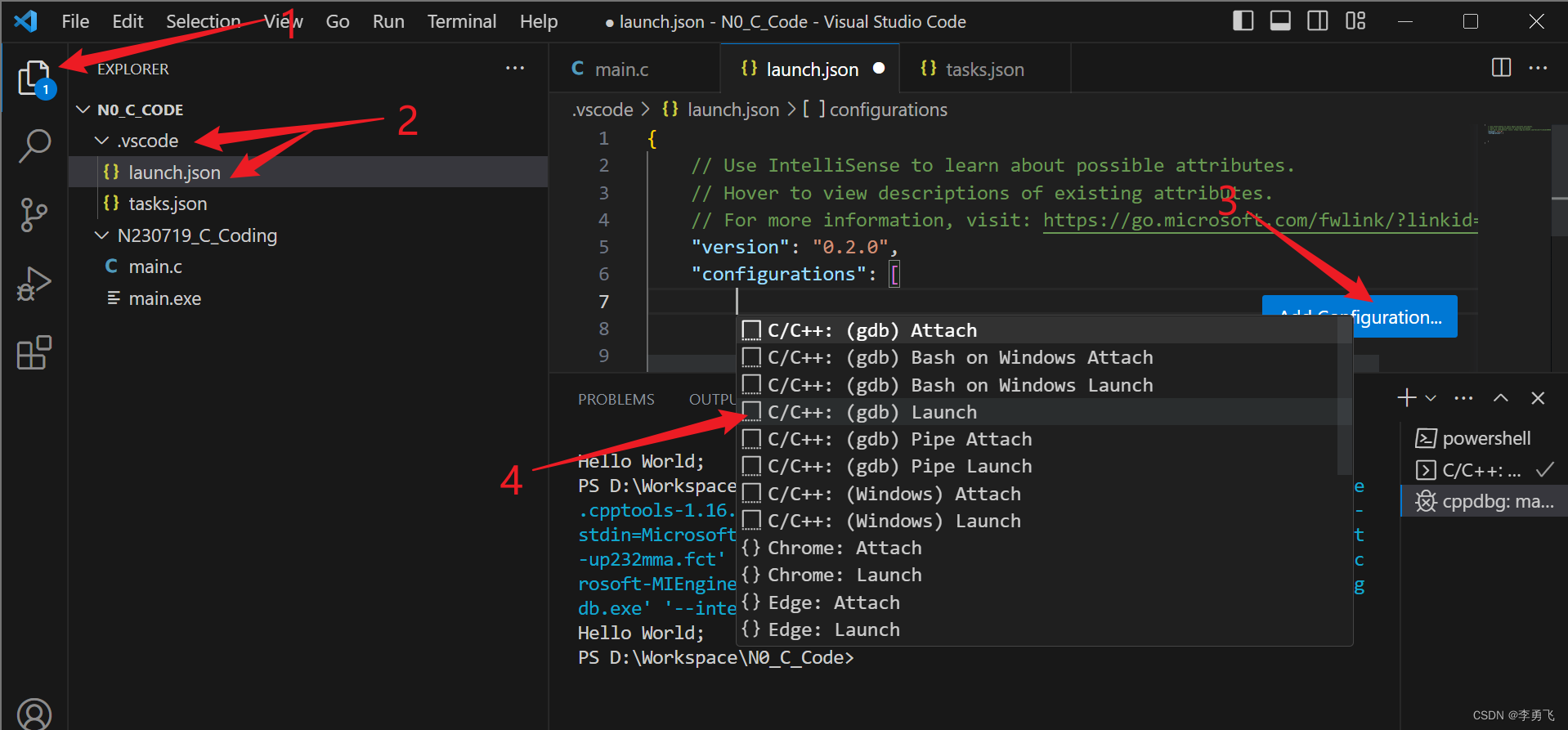Click the editor minimap preview
1568x730 pixels.
1517,131
